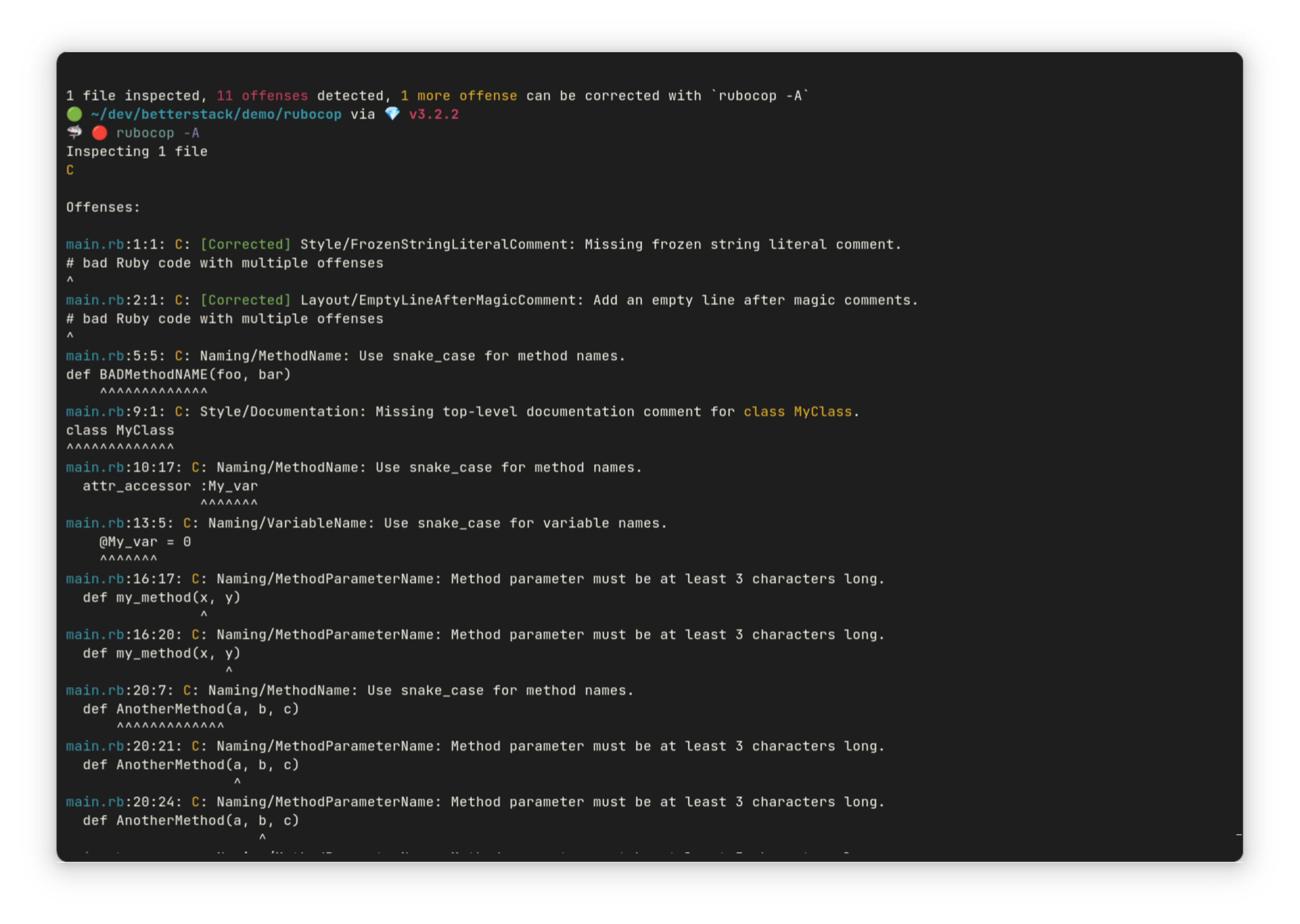Click [Corrected] tag on EmptyLineAfterMagicComment line
Viewport: 1300px width, 924px height.
[x=245, y=300]
